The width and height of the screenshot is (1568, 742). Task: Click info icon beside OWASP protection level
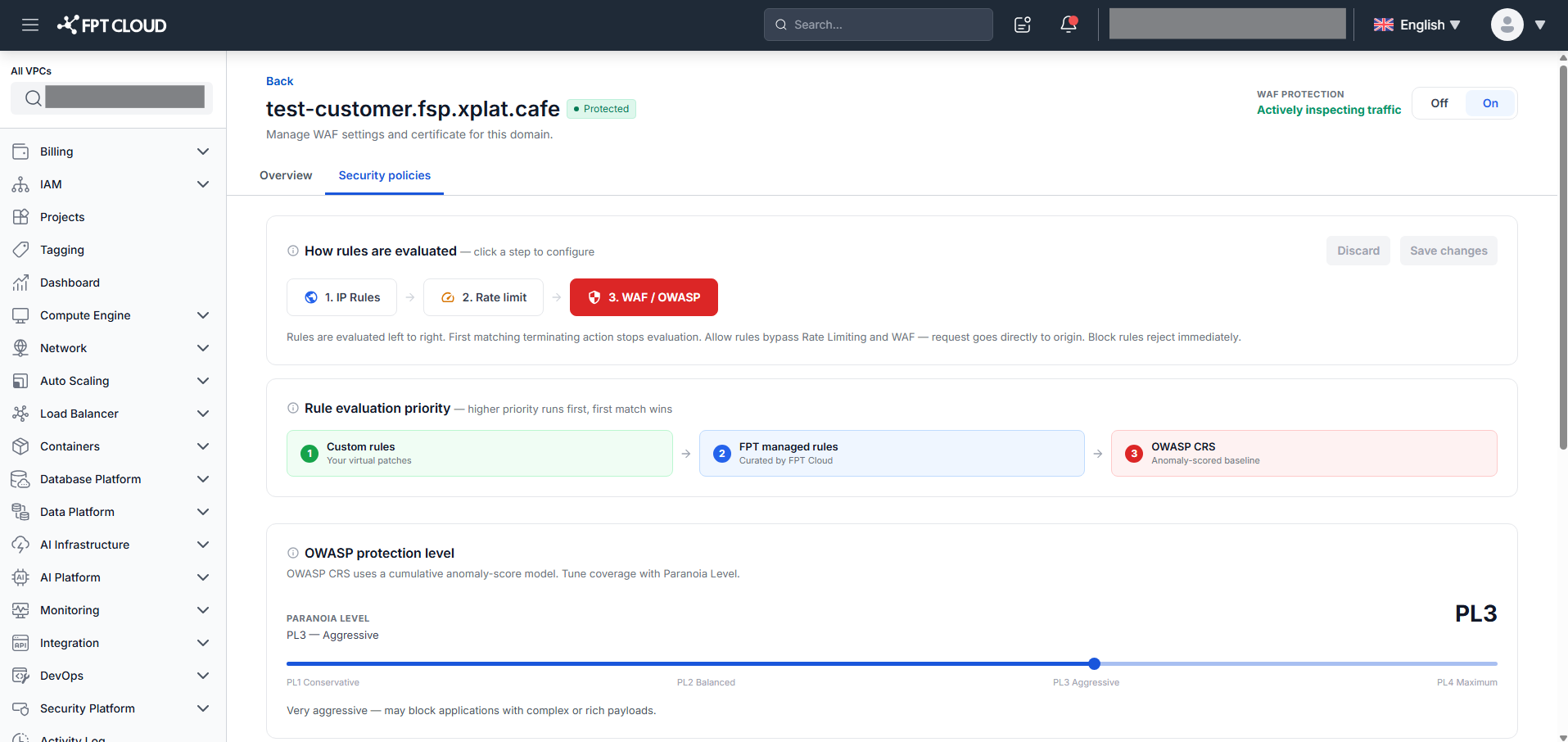(293, 553)
